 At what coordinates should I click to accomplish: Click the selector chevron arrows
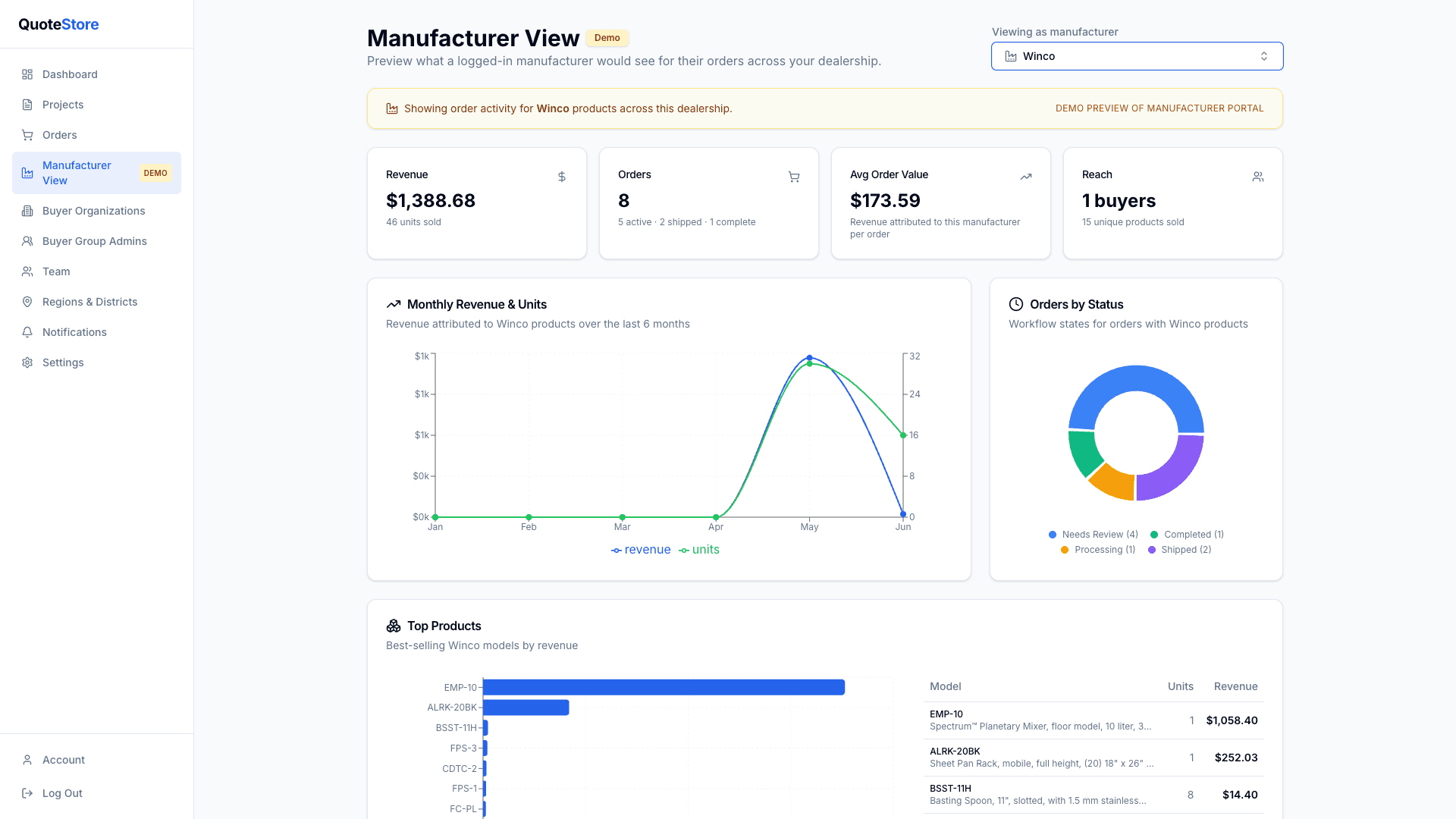[1264, 56]
